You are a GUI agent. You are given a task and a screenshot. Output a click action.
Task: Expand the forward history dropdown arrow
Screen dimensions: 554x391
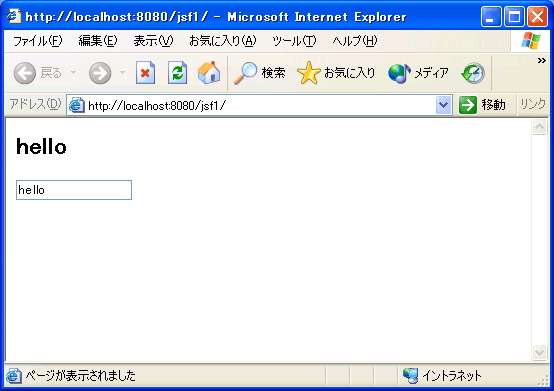pyautogui.click(x=122, y=73)
